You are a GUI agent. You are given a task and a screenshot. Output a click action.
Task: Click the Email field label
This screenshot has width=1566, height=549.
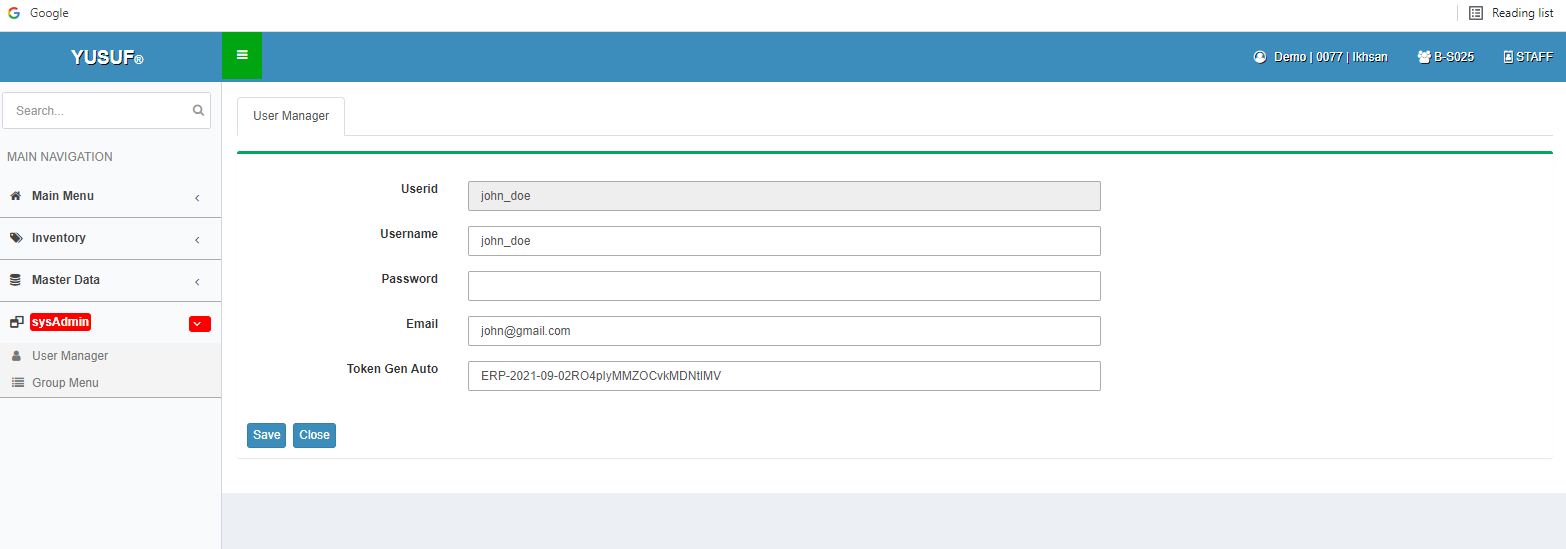coord(421,324)
